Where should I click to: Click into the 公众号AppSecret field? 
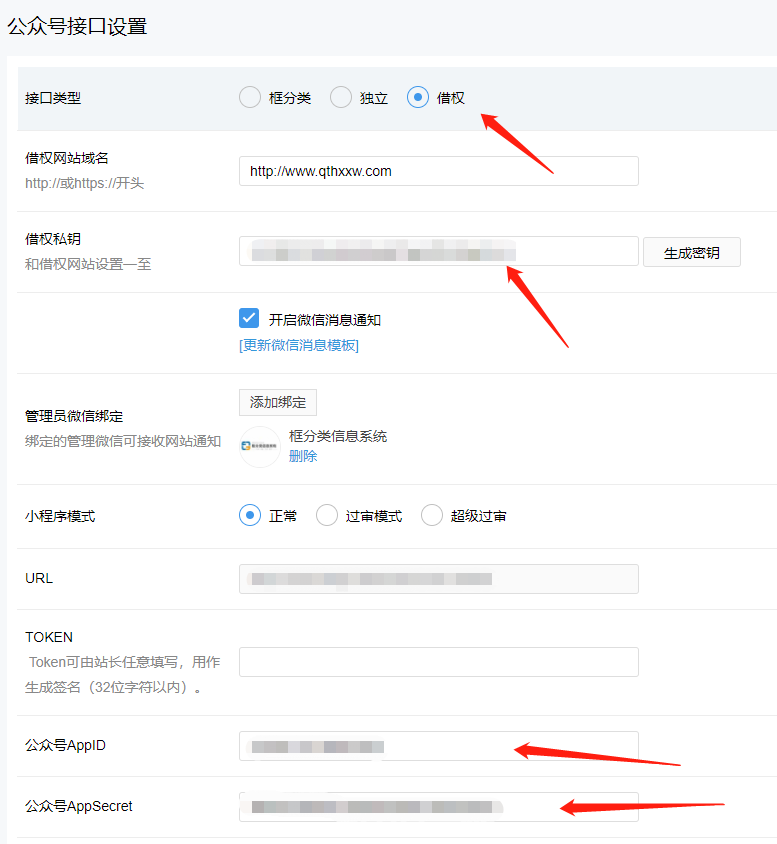click(438, 806)
